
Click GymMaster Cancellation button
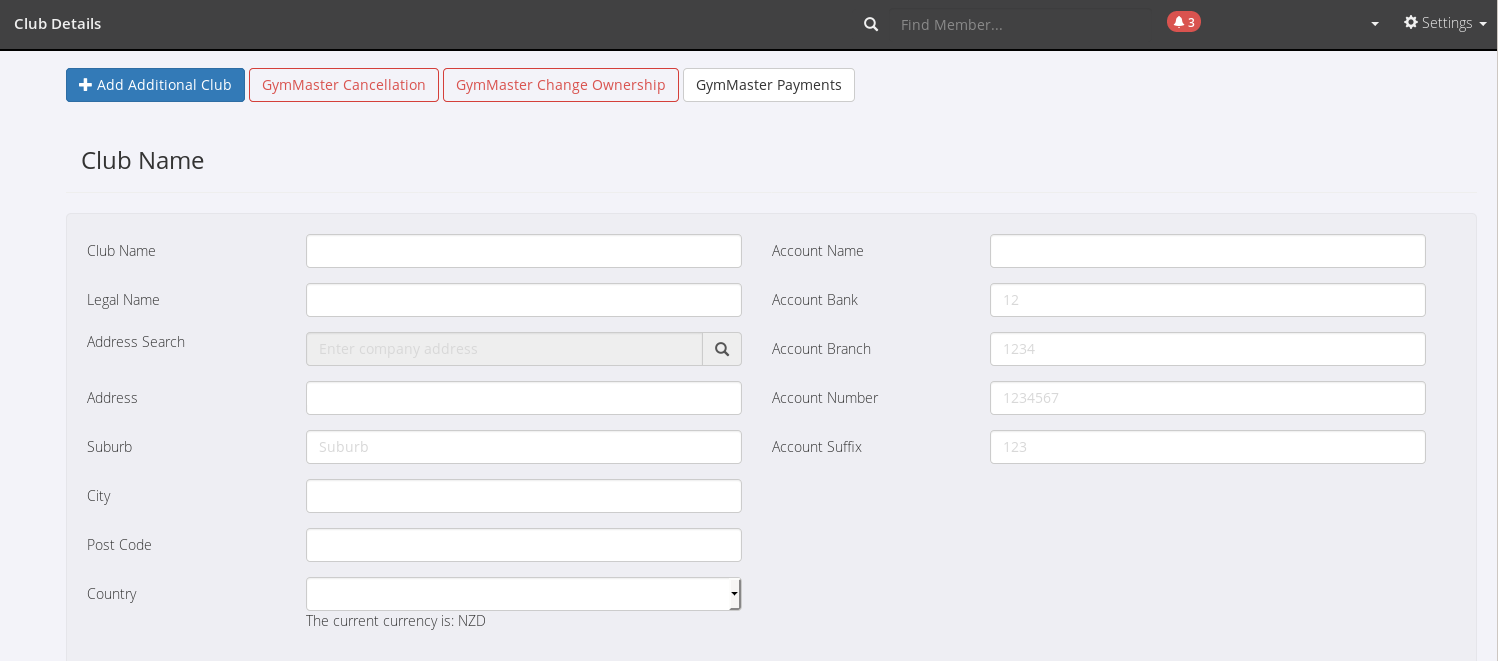click(344, 85)
